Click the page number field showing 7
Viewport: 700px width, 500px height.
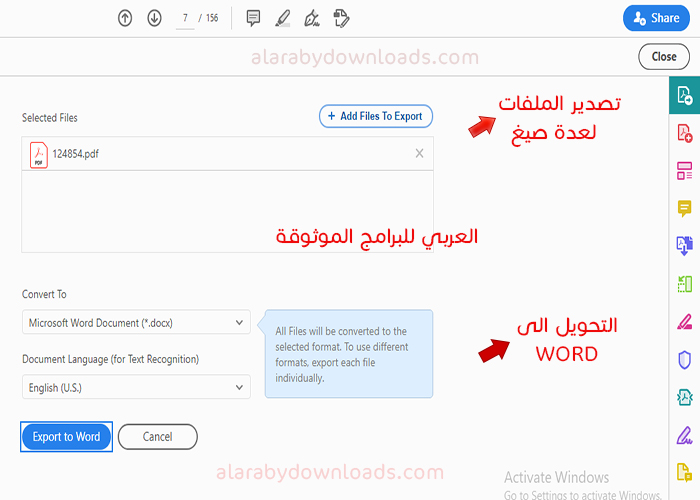tap(185, 19)
